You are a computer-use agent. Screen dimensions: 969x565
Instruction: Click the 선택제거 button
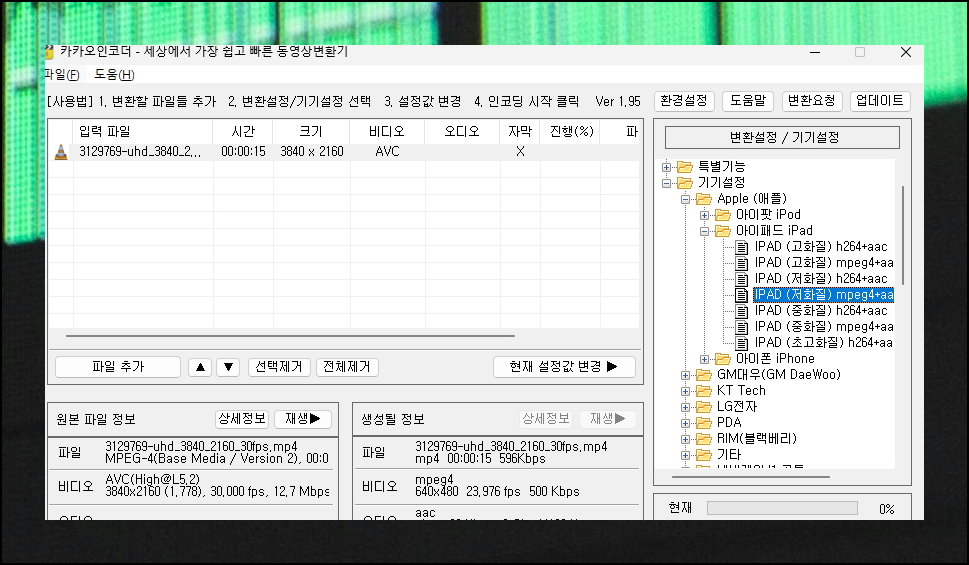279,367
